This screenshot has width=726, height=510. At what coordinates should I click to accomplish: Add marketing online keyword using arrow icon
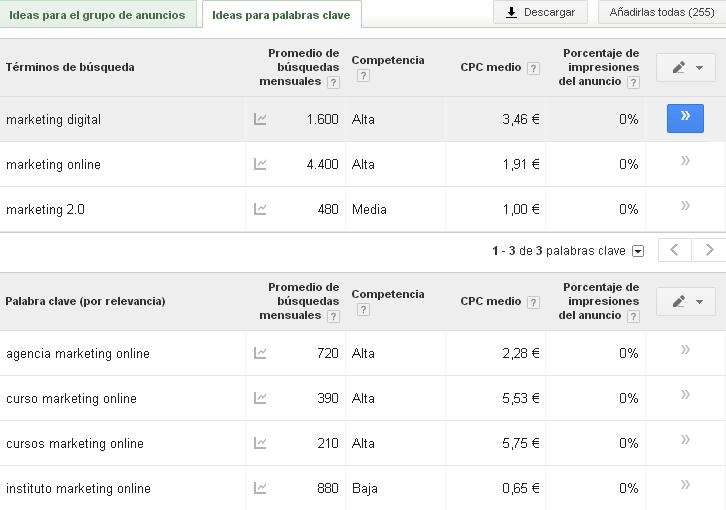click(x=685, y=161)
